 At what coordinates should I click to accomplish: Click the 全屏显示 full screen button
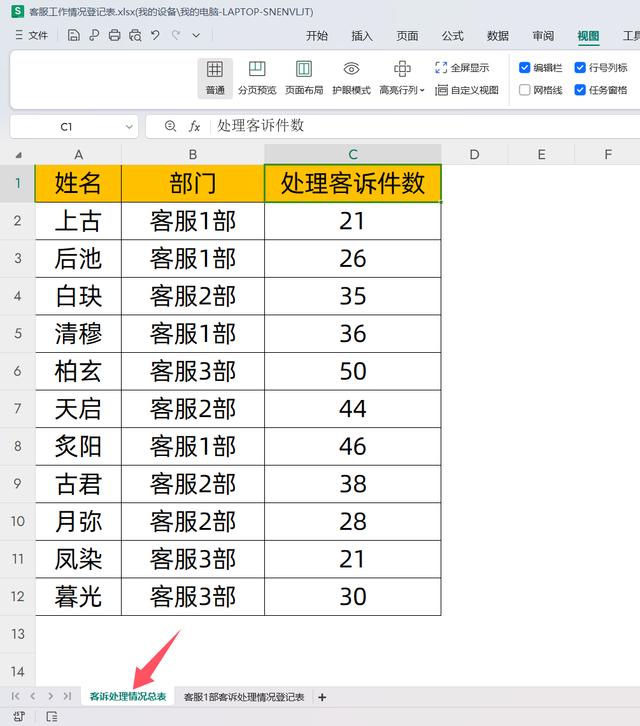[462, 68]
